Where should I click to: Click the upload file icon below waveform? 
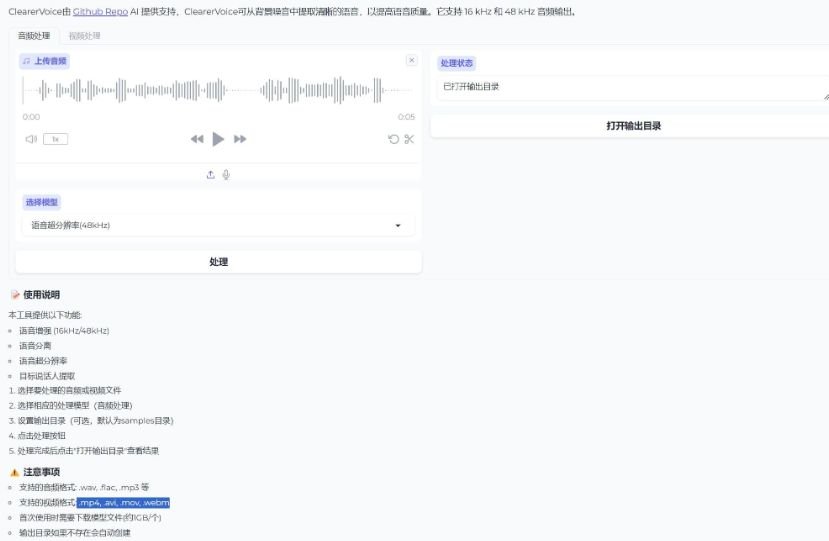(210, 174)
